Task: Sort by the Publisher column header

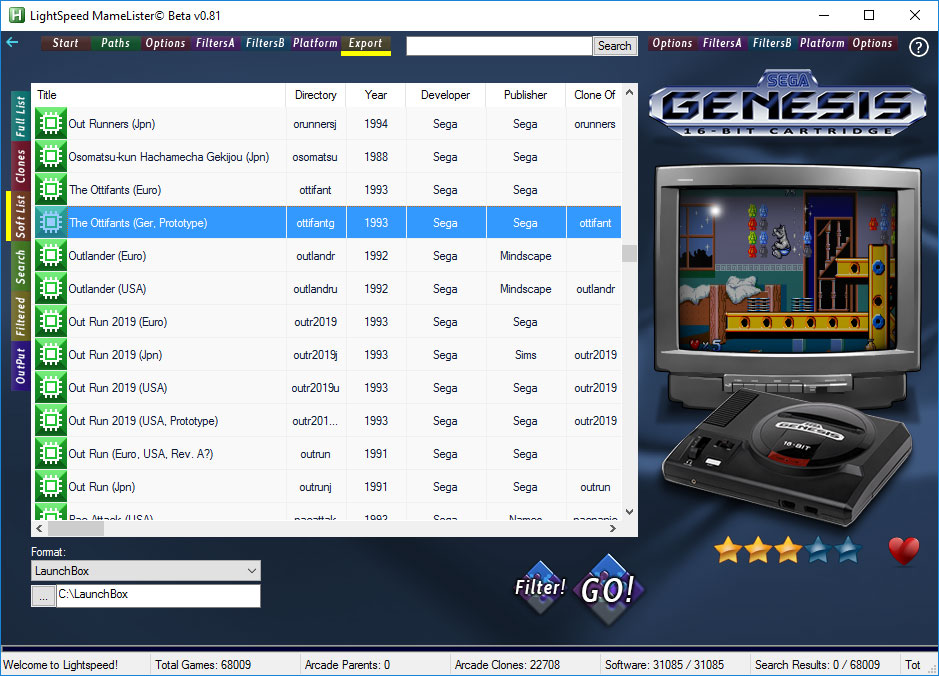Action: pos(525,95)
